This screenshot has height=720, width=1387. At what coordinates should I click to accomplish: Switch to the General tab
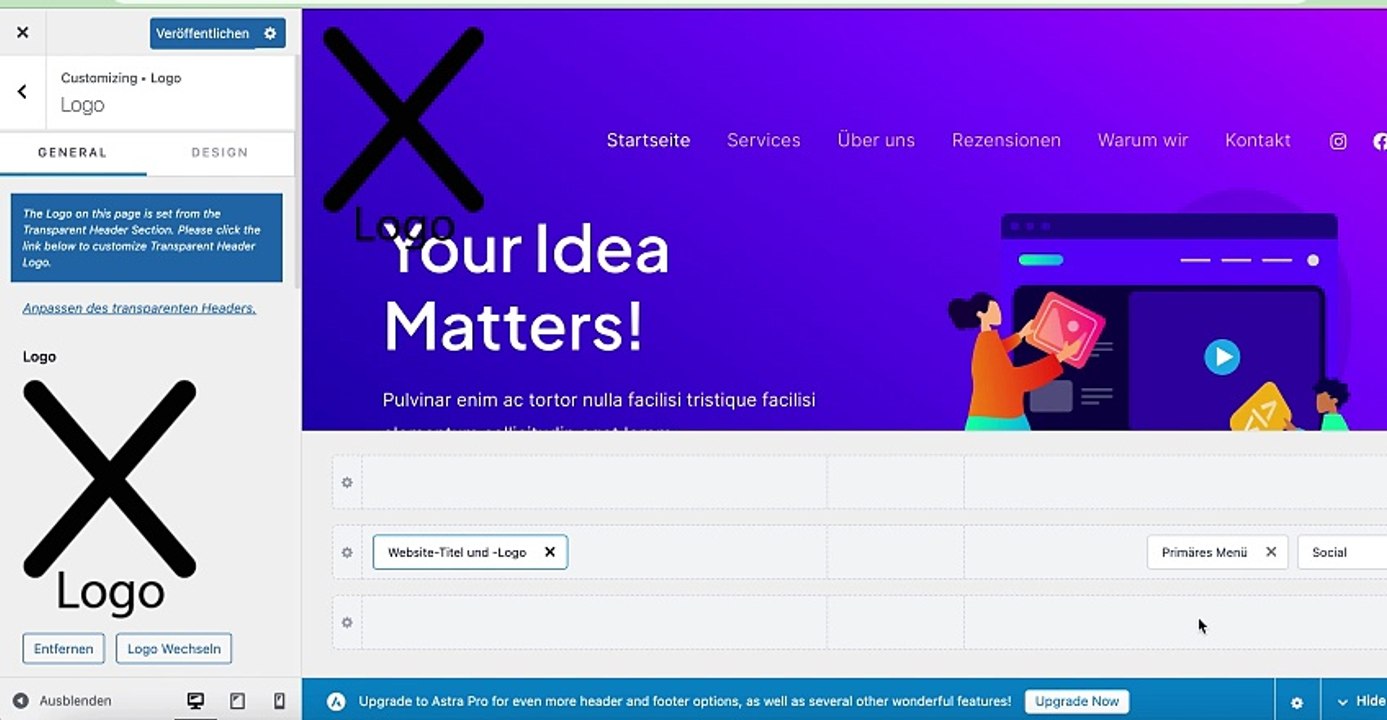tap(73, 153)
